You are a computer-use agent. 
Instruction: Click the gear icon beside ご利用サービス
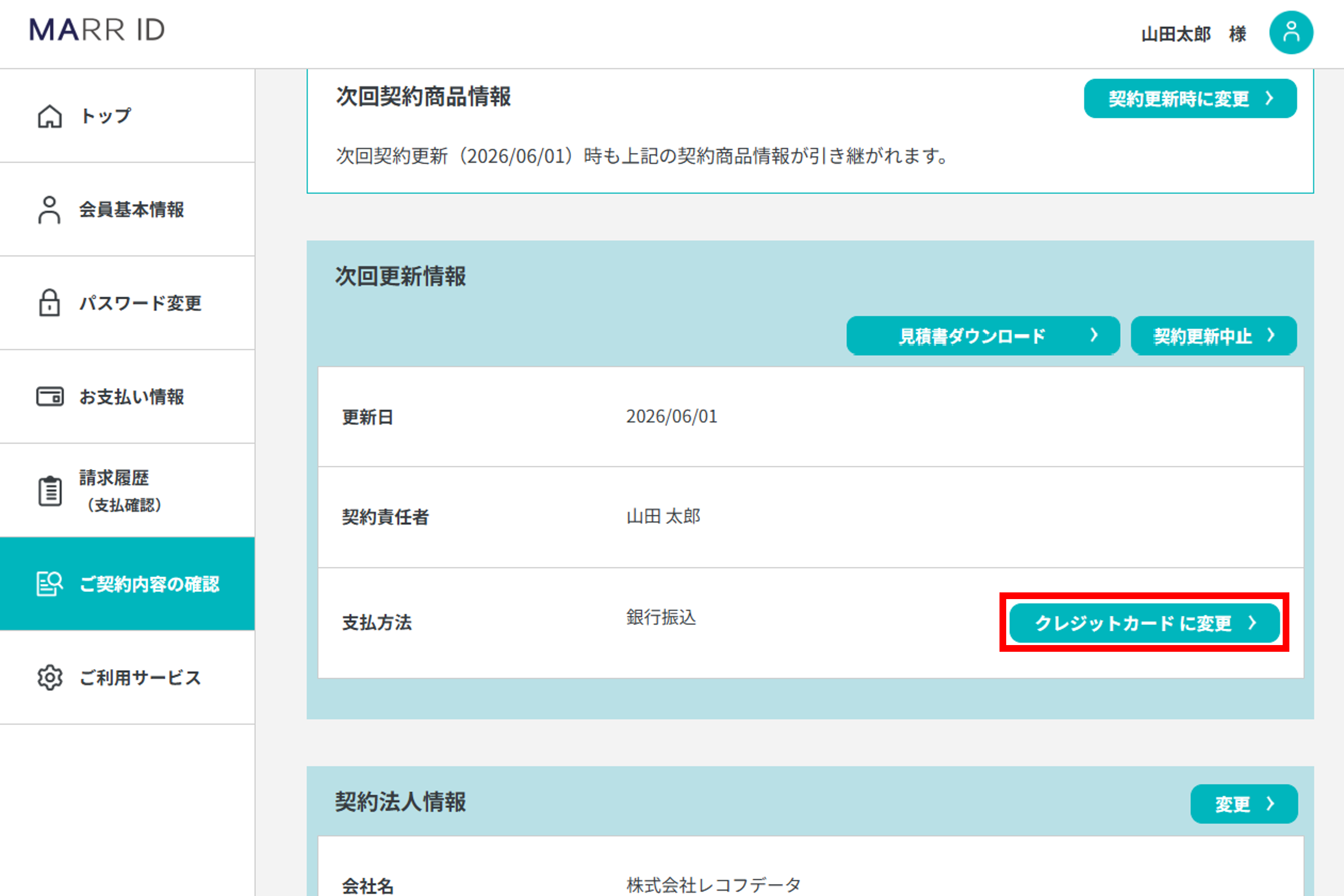(50, 677)
